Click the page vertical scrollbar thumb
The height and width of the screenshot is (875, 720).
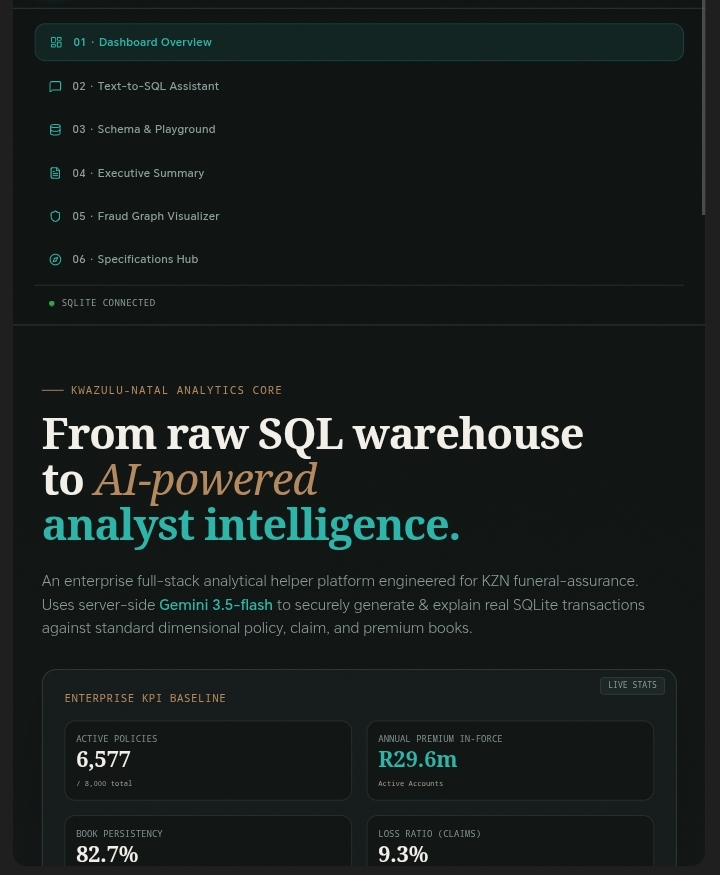tap(704, 107)
